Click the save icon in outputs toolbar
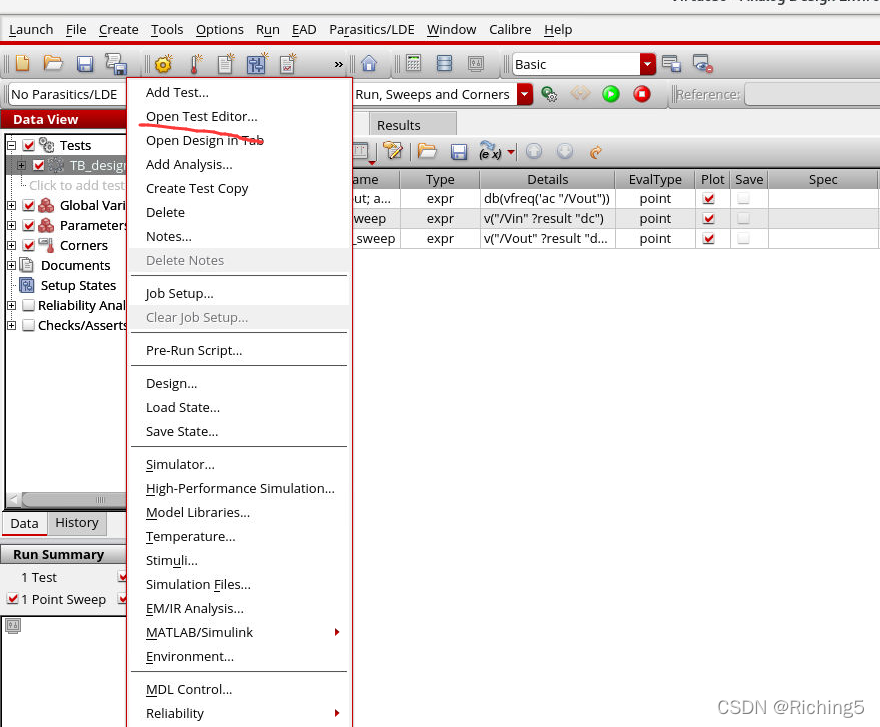880x727 pixels. 459,152
